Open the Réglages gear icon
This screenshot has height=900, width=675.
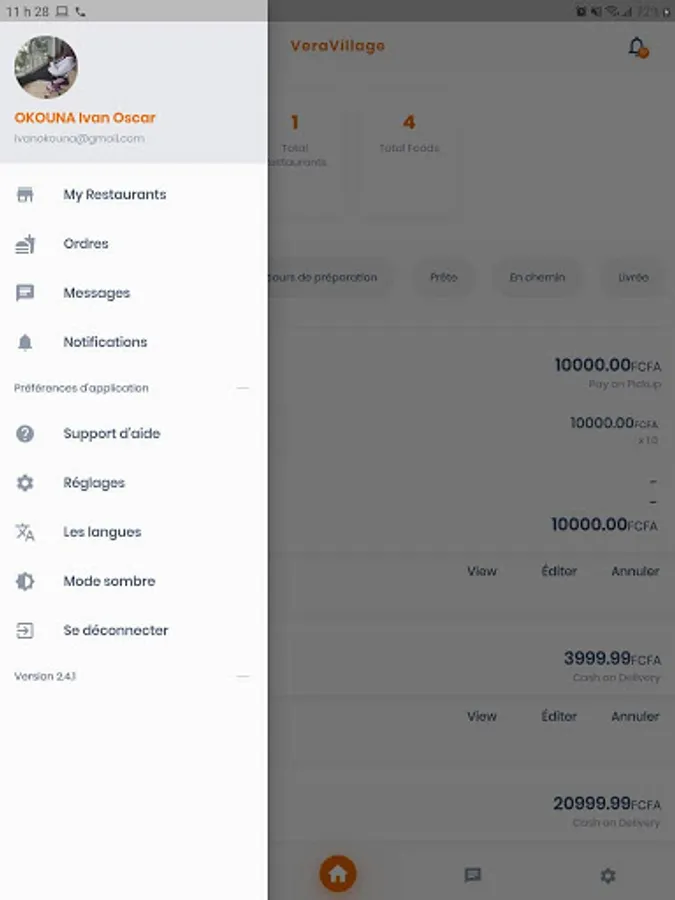coord(25,483)
